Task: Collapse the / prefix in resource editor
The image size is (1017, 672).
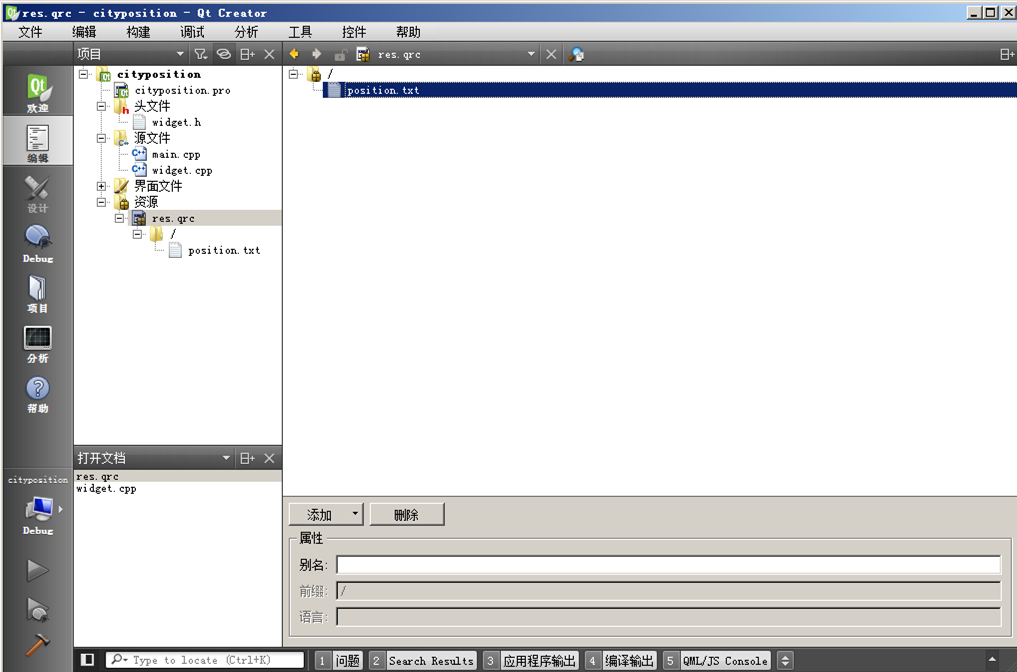Action: (x=294, y=74)
